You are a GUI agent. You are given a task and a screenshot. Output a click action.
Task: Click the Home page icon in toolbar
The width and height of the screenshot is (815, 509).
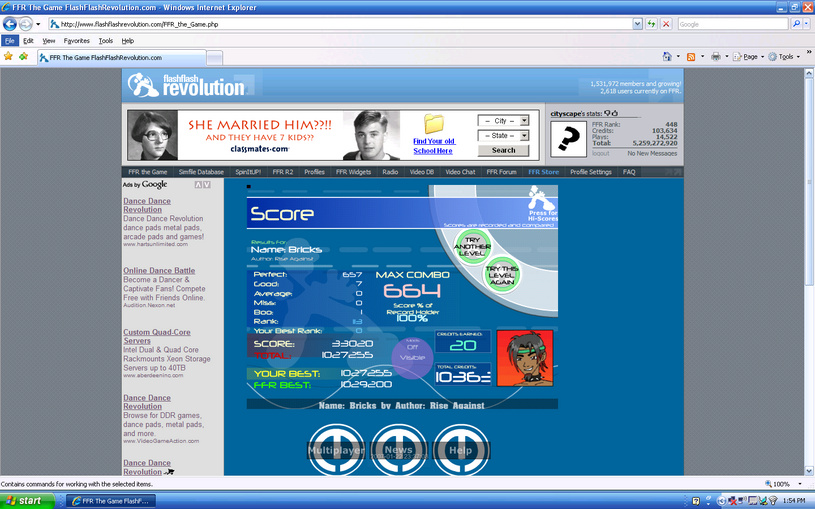(x=667, y=57)
